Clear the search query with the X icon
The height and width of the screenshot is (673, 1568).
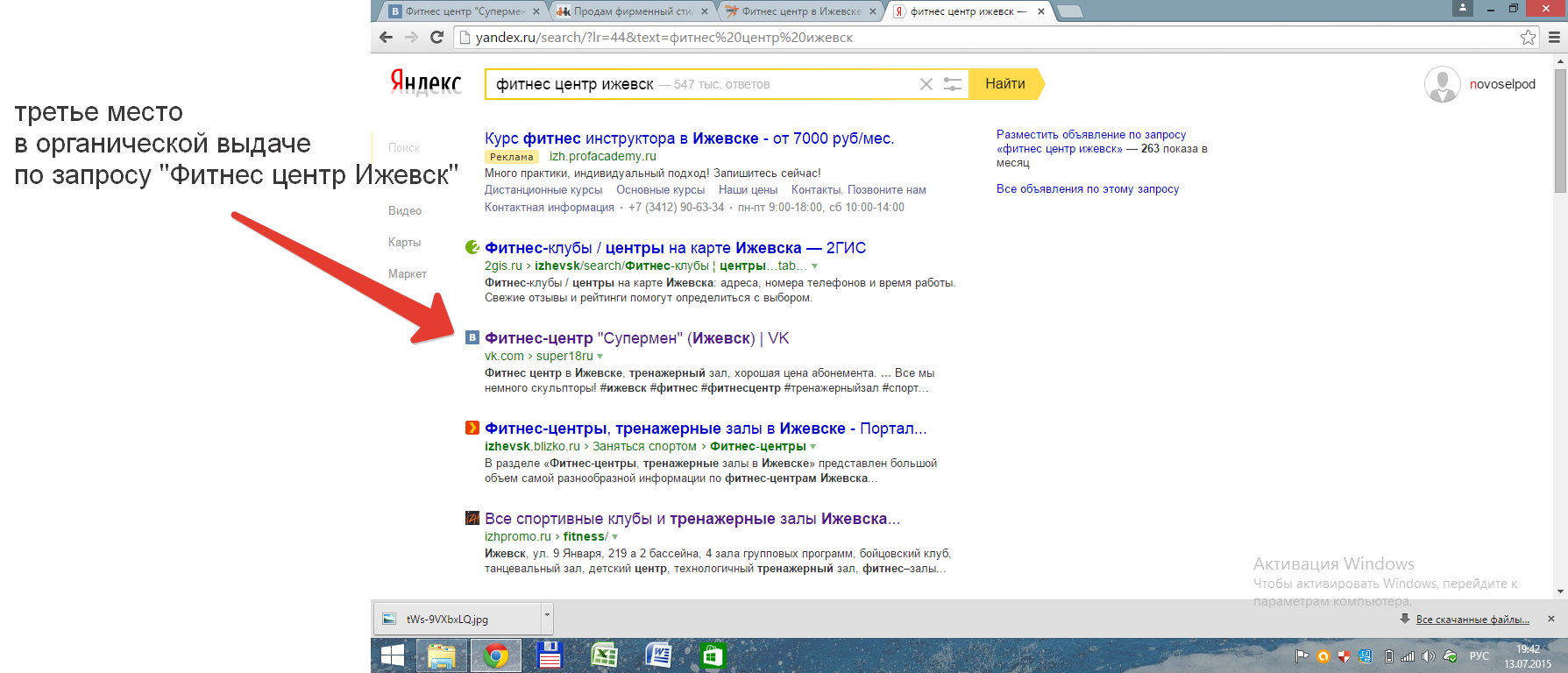pyautogui.click(x=926, y=84)
